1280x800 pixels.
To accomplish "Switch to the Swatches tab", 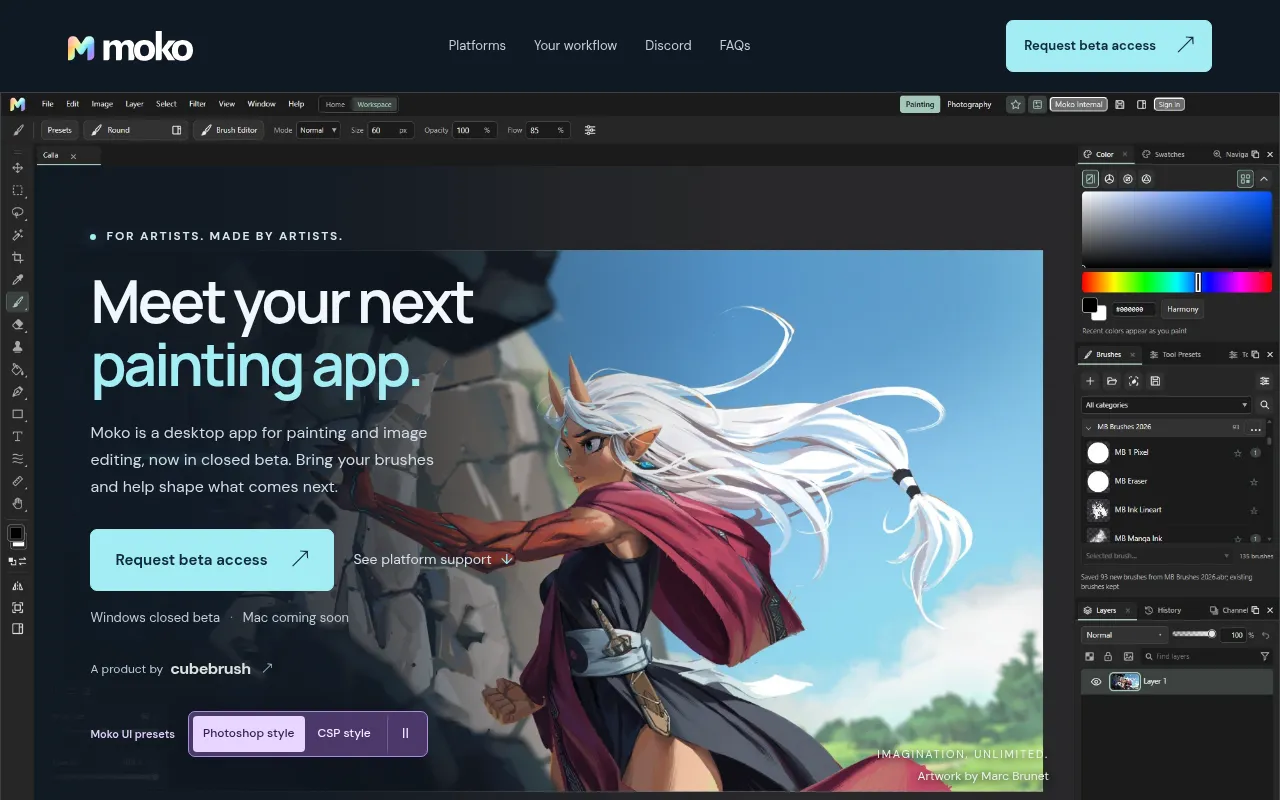I will (x=1163, y=154).
